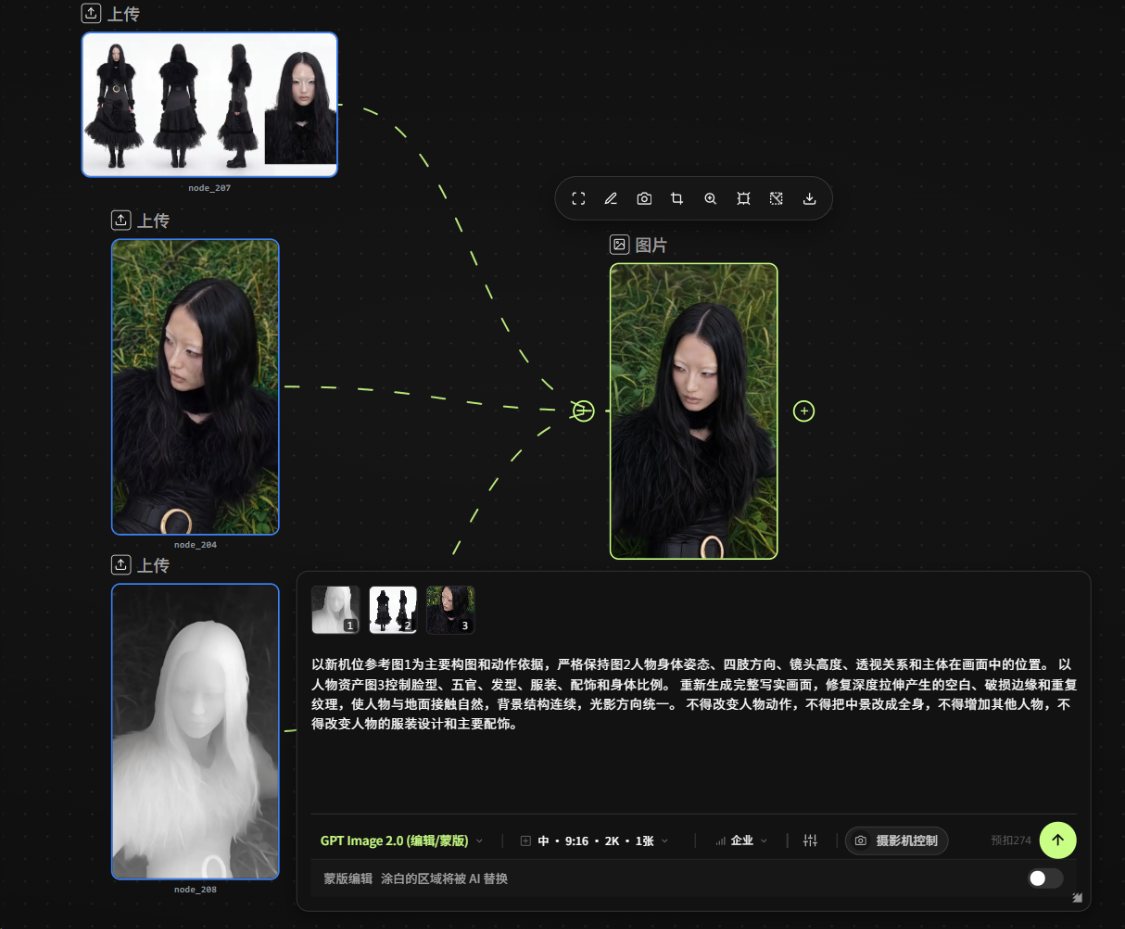Click the magnifier zoom icon
This screenshot has height=929, width=1125.
[710, 199]
